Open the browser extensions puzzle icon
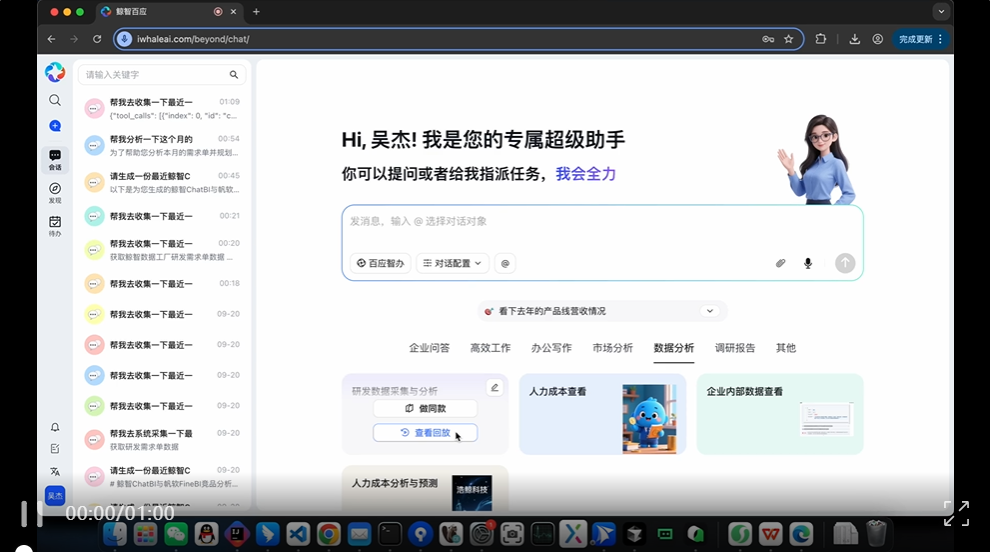 [820, 39]
